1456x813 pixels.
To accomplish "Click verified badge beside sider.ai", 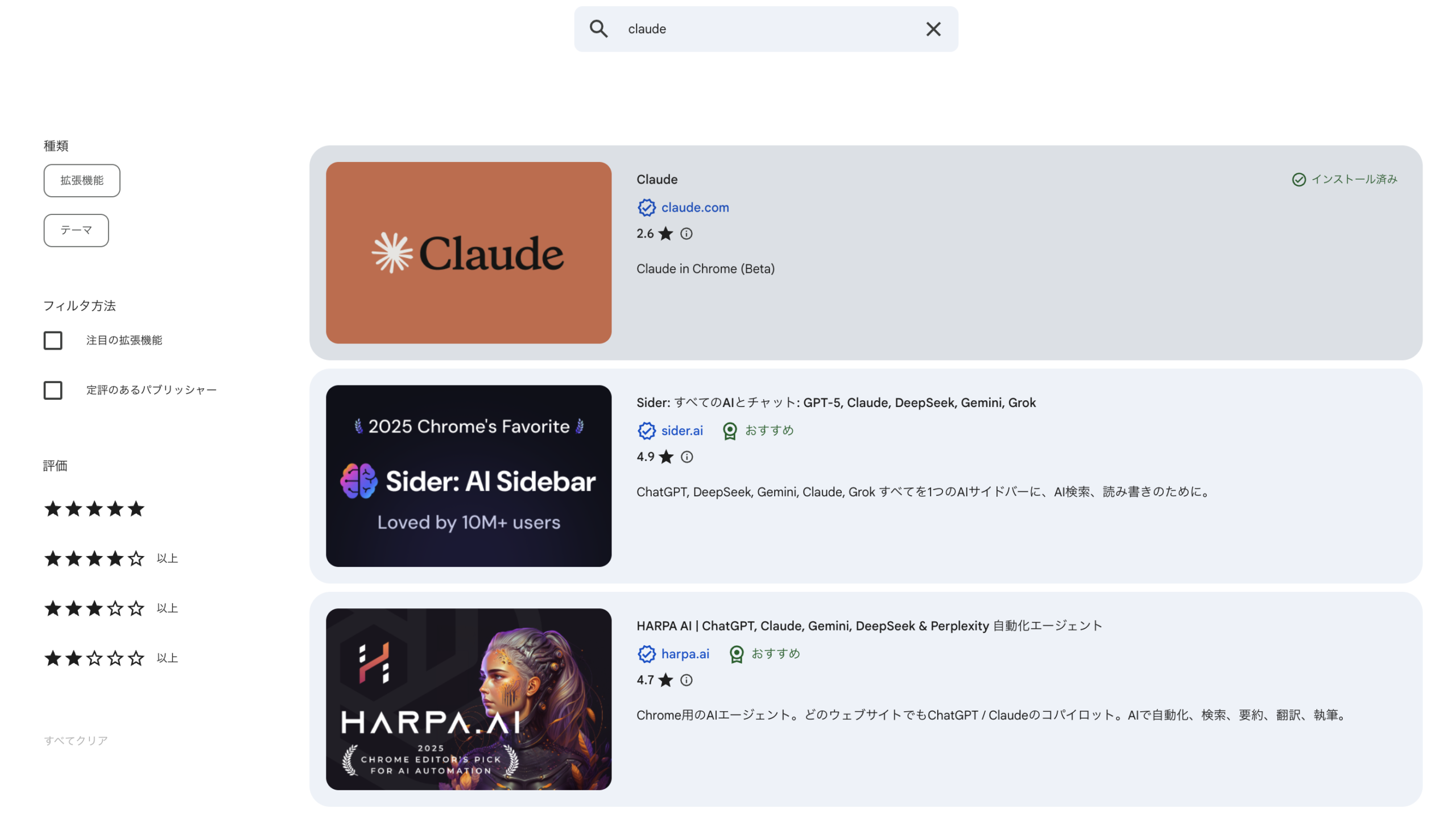I will (x=646, y=431).
